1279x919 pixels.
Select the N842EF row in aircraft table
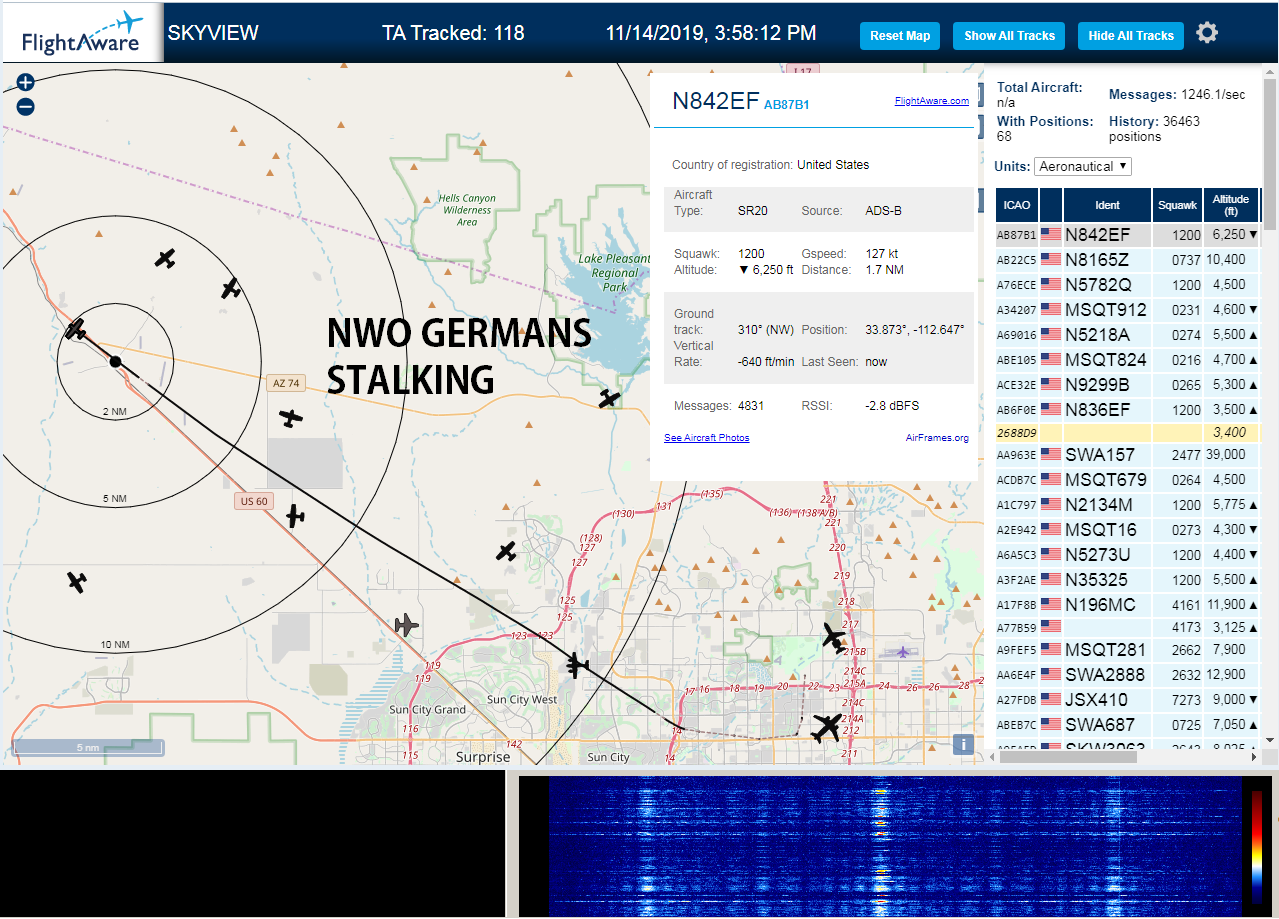[x=1127, y=235]
